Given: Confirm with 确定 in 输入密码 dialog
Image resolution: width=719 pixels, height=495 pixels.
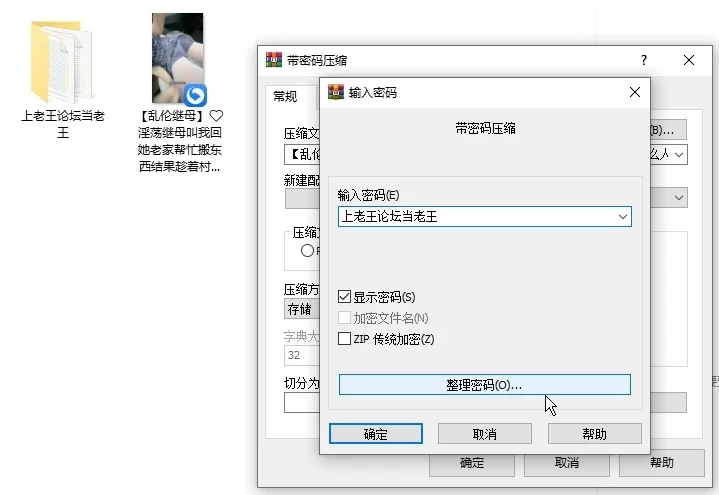Looking at the screenshot, I should click(376, 434).
